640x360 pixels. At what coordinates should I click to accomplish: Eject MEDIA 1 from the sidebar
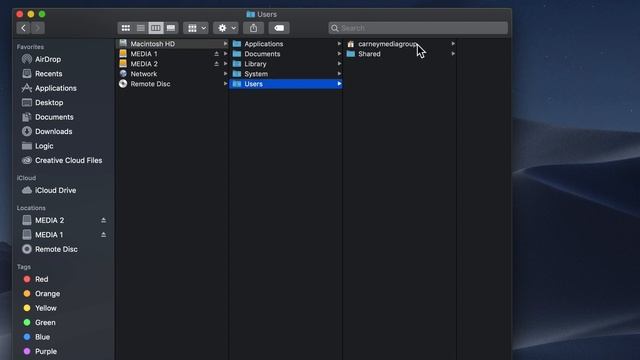pyautogui.click(x=104, y=235)
